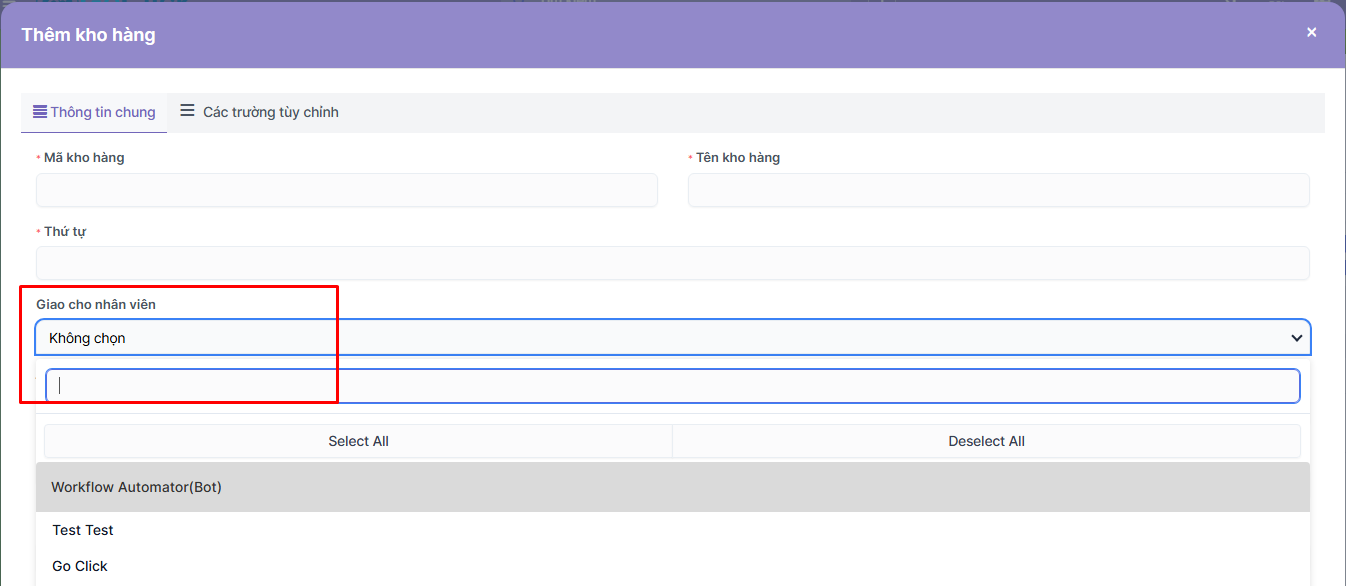Image resolution: width=1346 pixels, height=586 pixels.
Task: Click the hamburger icon beside Các trường tùy chỉnh
Action: pos(187,111)
